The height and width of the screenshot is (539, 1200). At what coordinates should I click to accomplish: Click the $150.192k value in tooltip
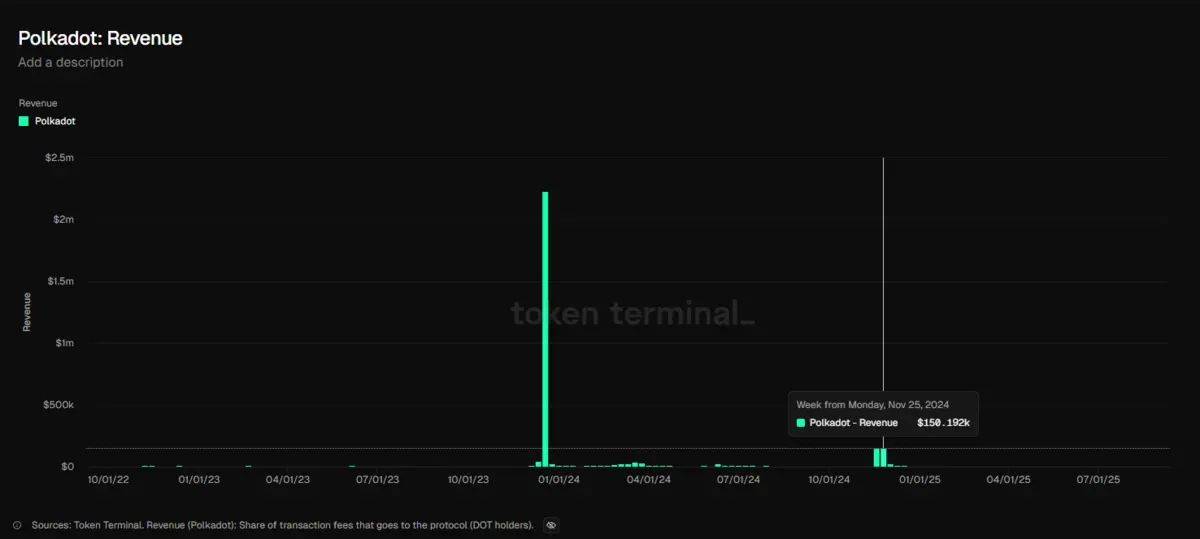click(943, 423)
